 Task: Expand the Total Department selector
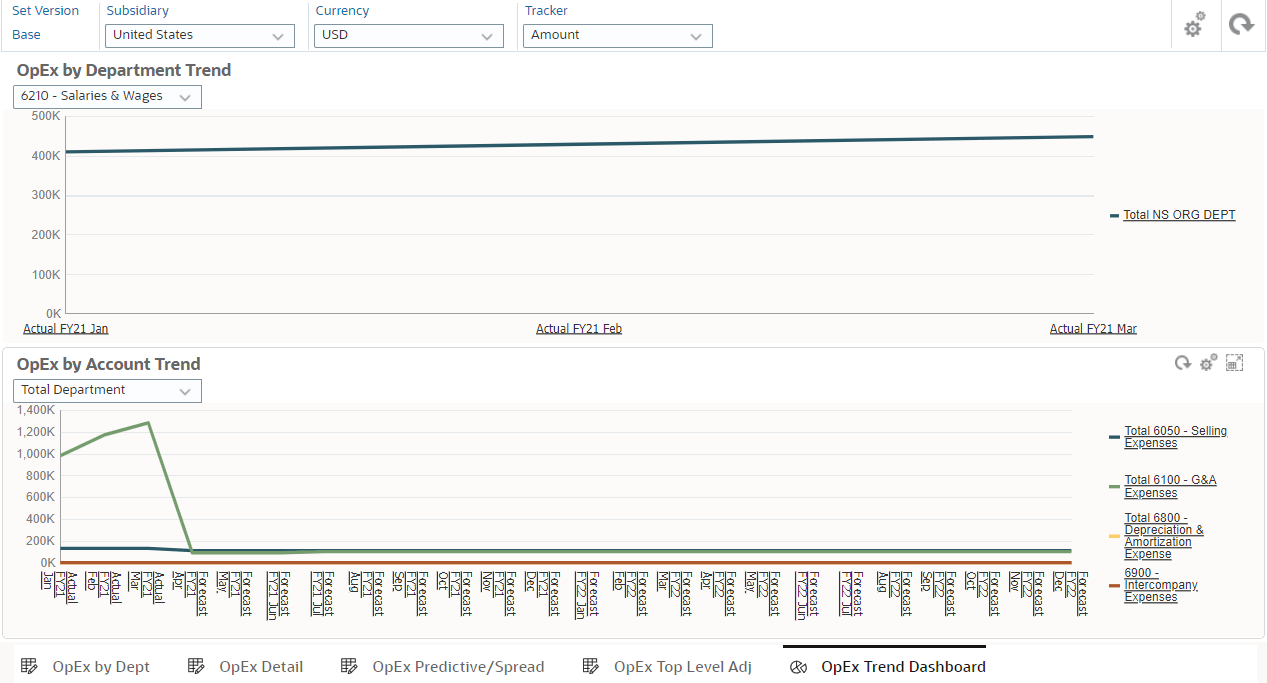click(107, 391)
